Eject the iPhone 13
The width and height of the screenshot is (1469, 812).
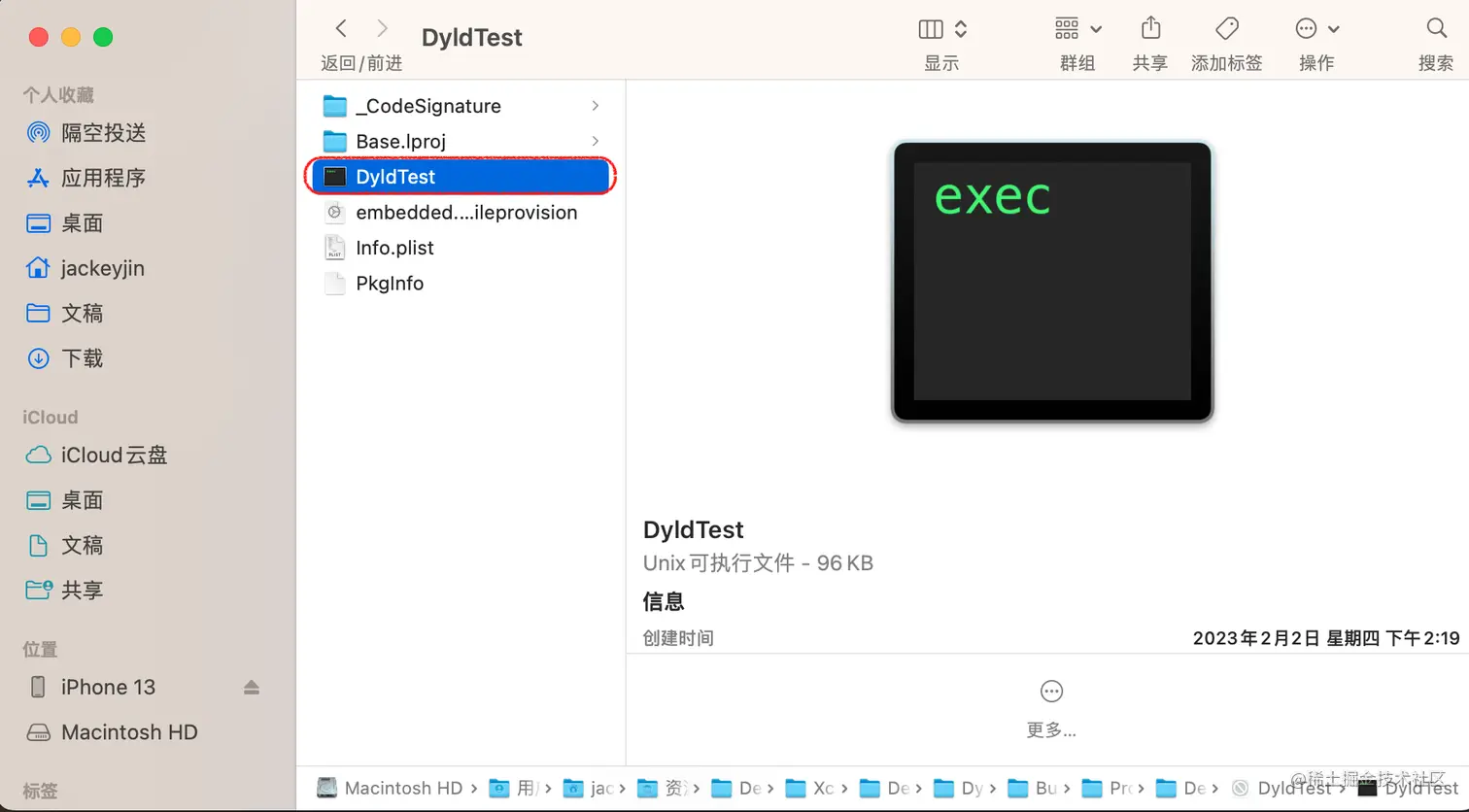(x=252, y=687)
